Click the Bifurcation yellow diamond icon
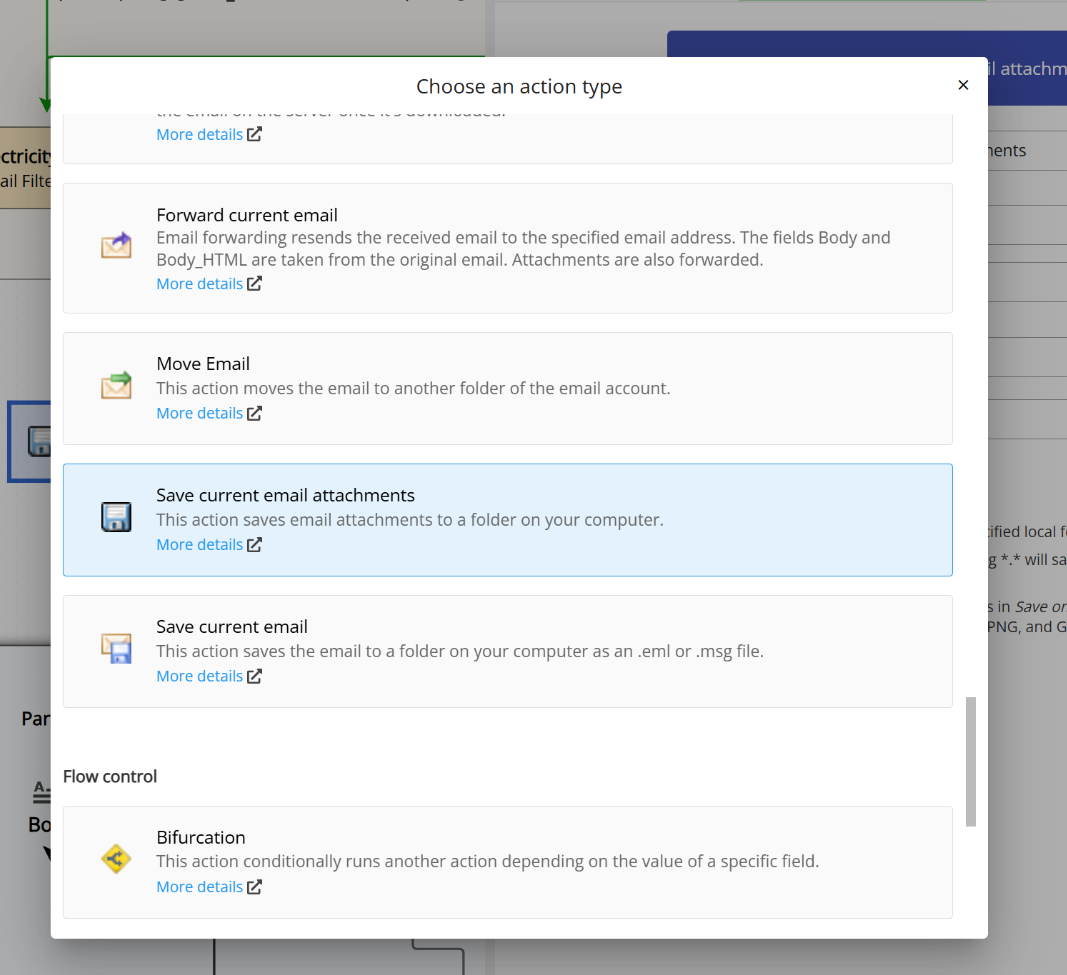Image resolution: width=1067 pixels, height=975 pixels. pyautogui.click(x=116, y=858)
